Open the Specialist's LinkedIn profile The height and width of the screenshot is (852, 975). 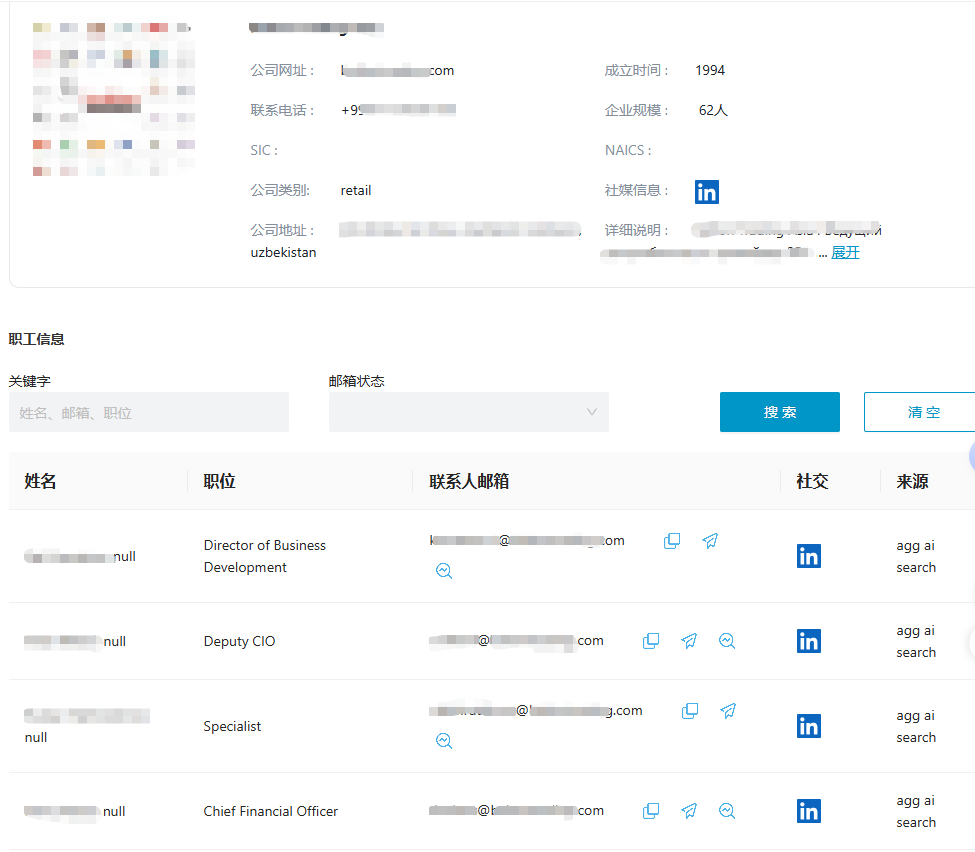click(809, 726)
